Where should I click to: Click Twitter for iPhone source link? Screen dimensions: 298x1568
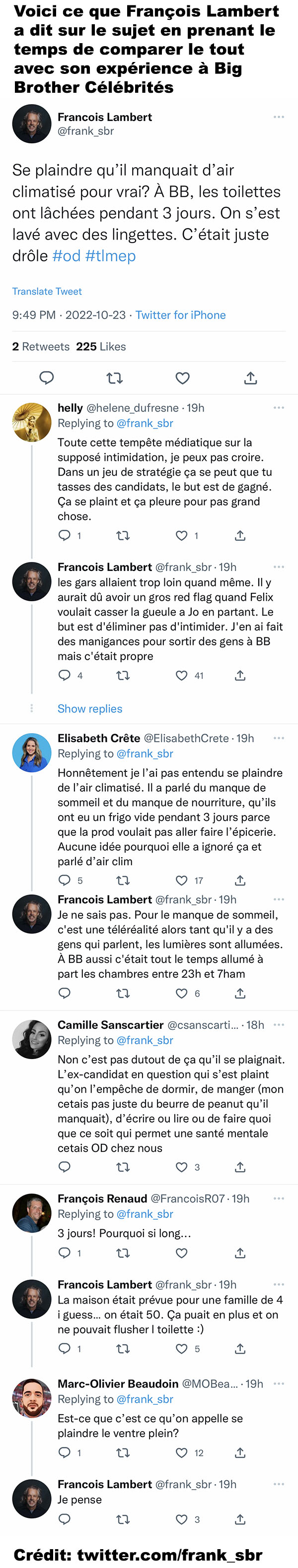pyautogui.click(x=180, y=314)
